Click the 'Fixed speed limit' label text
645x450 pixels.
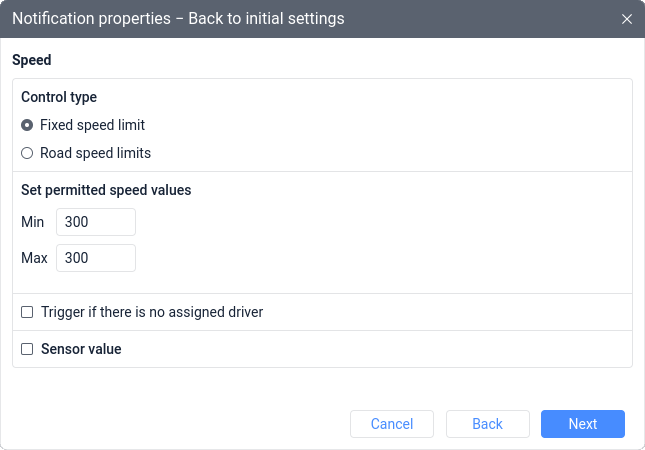coord(93,125)
